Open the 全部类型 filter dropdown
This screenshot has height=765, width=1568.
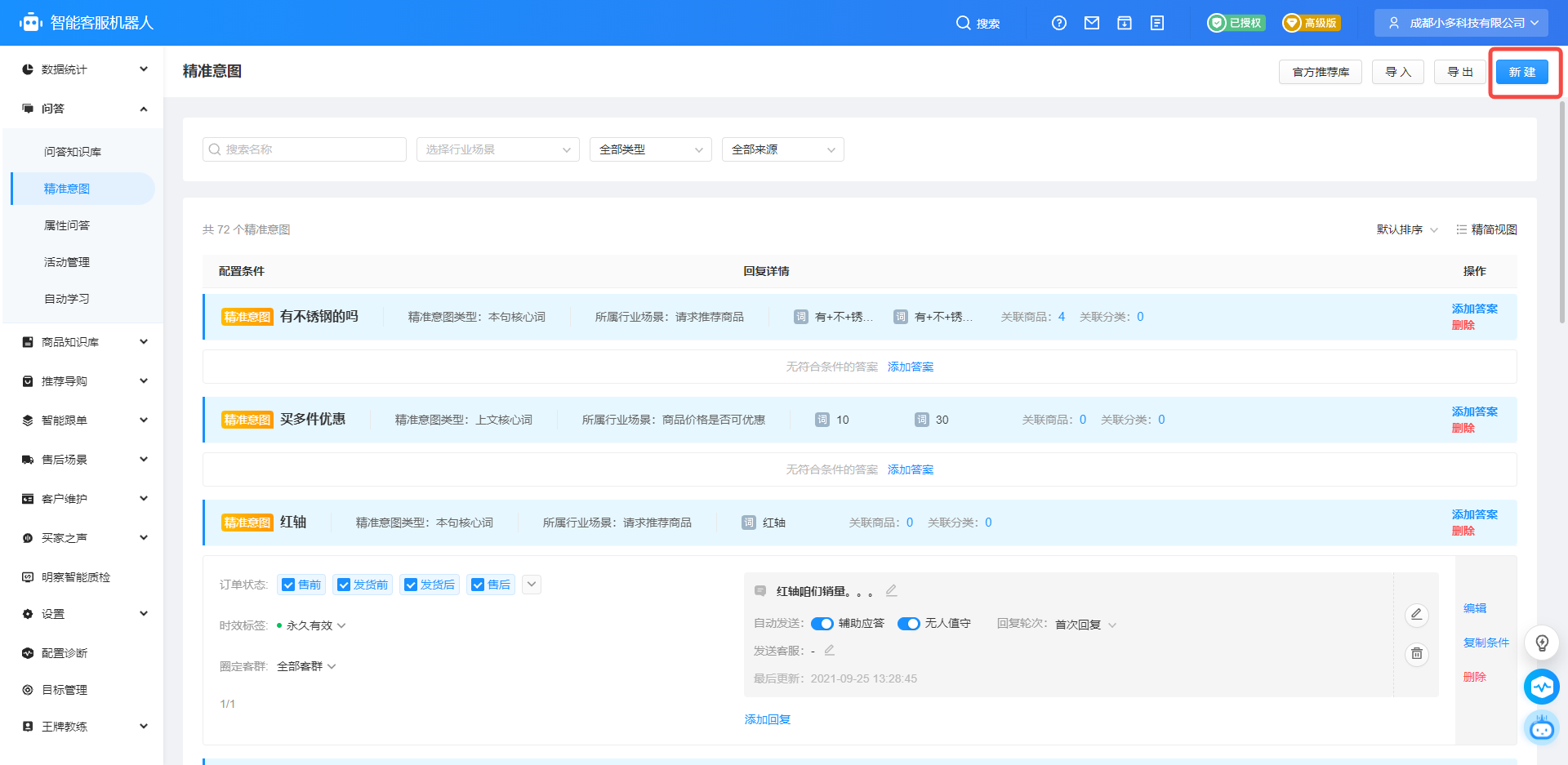tap(651, 149)
